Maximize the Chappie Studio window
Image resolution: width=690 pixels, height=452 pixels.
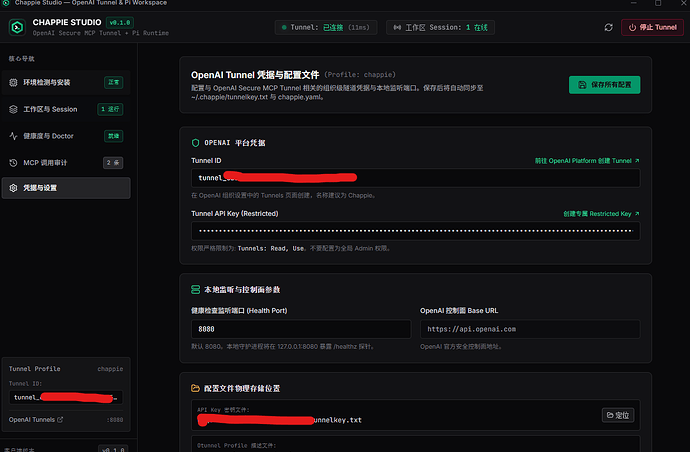pyautogui.click(x=658, y=3)
